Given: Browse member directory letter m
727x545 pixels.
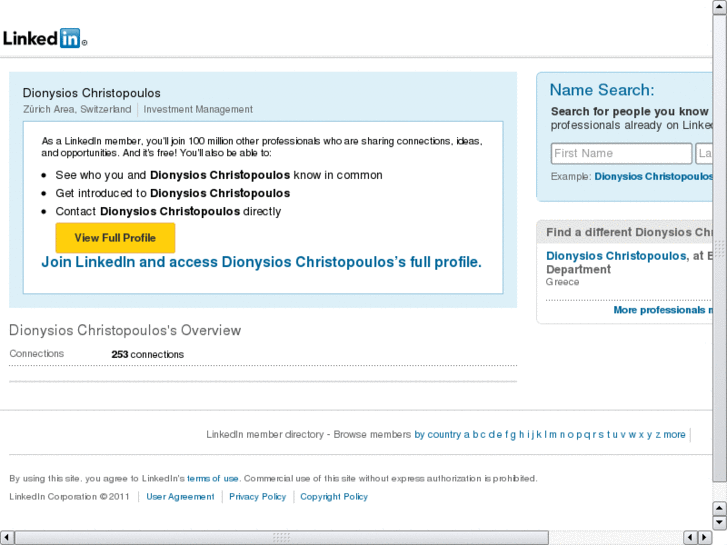Looking at the screenshot, I should tap(553, 435).
